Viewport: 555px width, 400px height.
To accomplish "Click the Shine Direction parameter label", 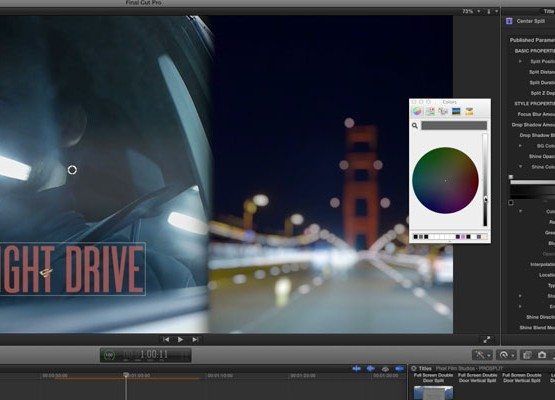I will (x=540, y=317).
